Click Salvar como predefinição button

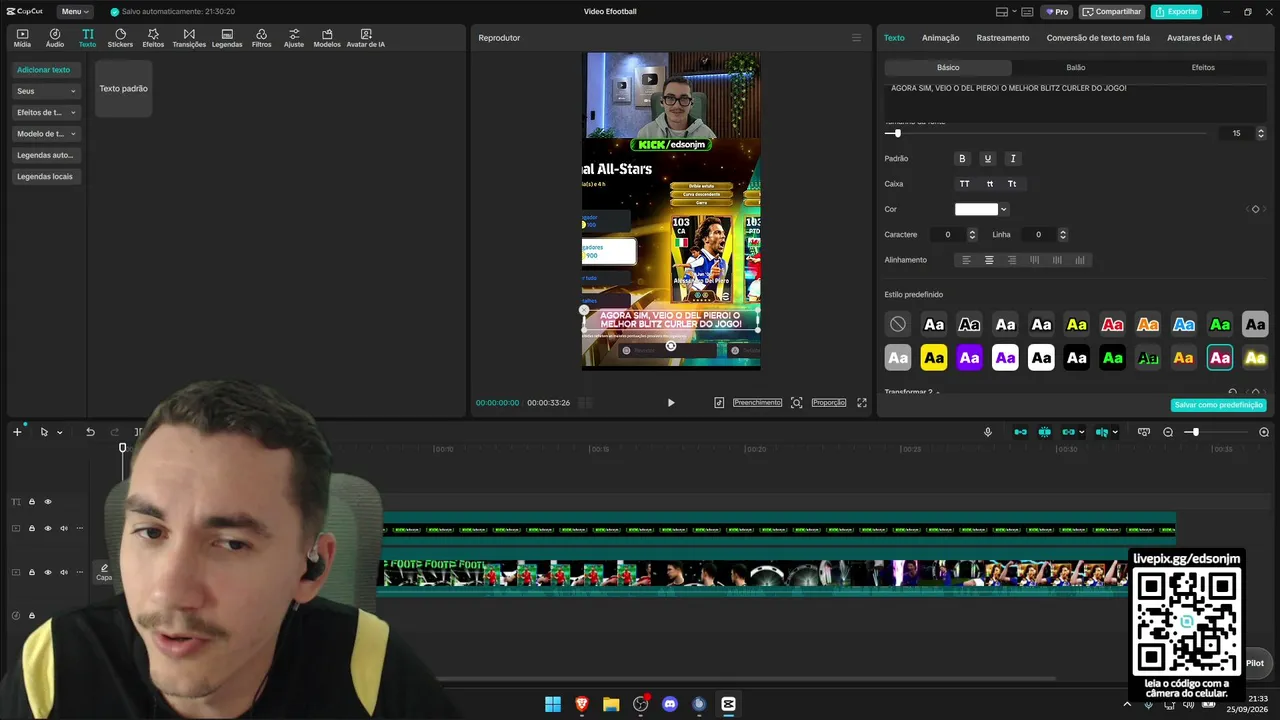tap(1219, 405)
